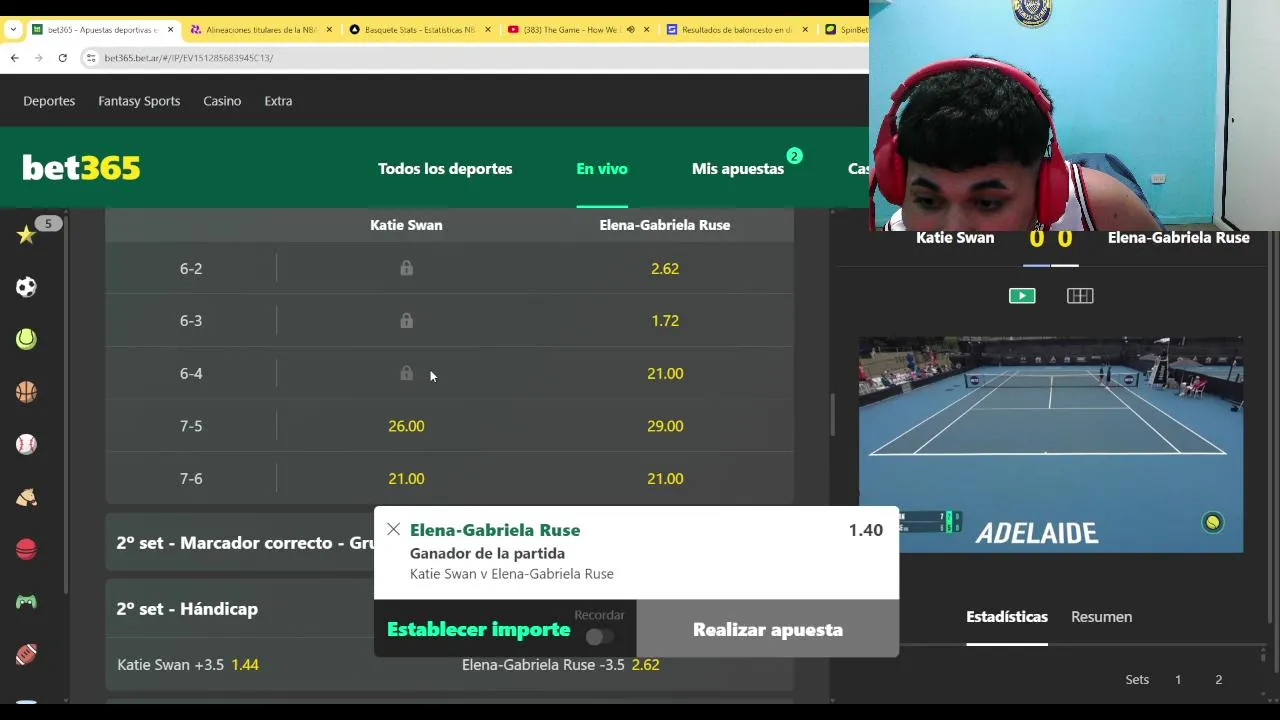The height and width of the screenshot is (720, 1280).
Task: Close the Basquete Stats tab
Action: (488, 30)
